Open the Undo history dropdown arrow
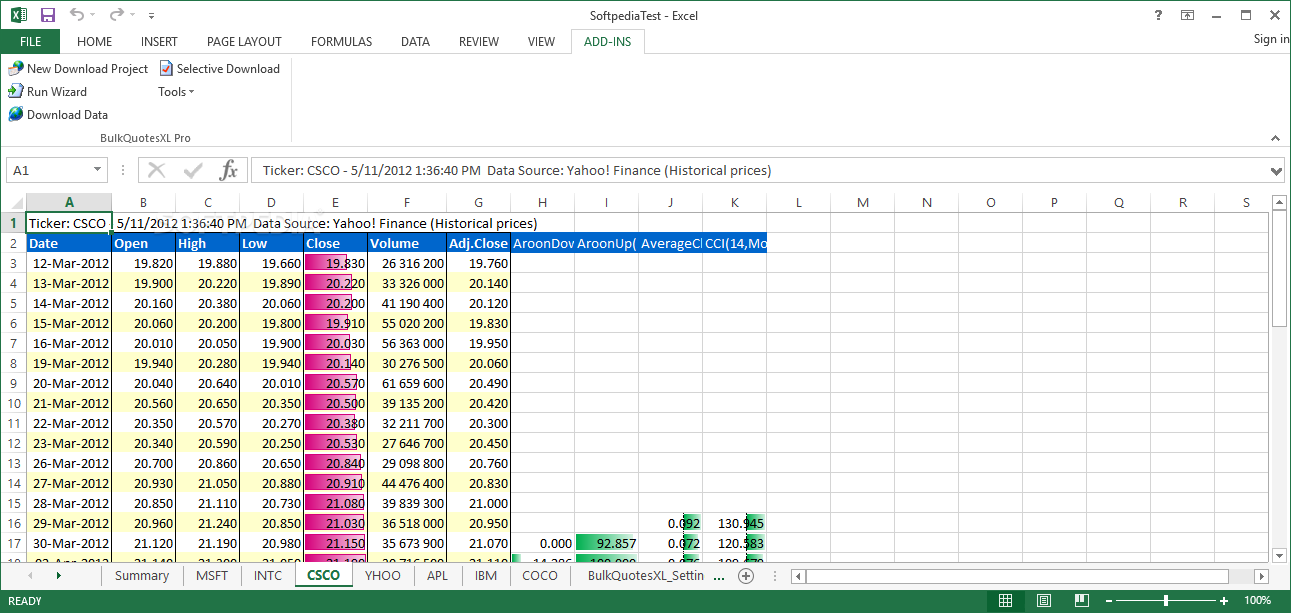1291x613 pixels. pyautogui.click(x=93, y=16)
